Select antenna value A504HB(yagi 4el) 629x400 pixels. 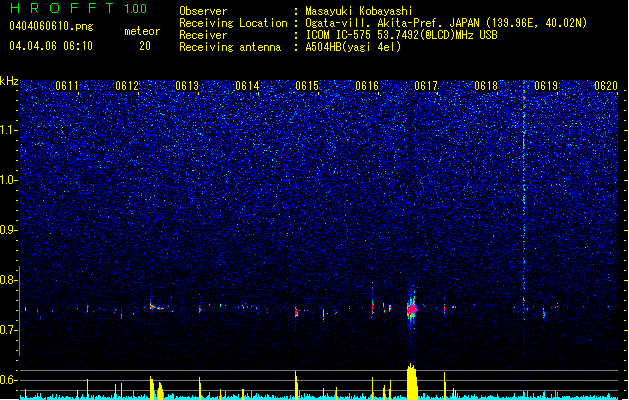[x=353, y=47]
